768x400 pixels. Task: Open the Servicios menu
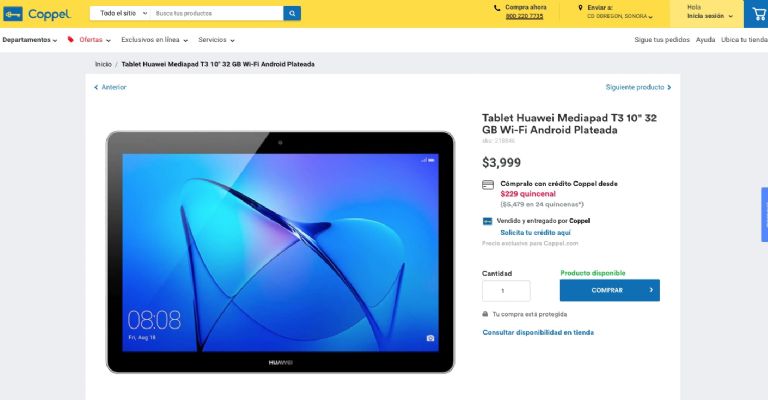[x=216, y=40]
